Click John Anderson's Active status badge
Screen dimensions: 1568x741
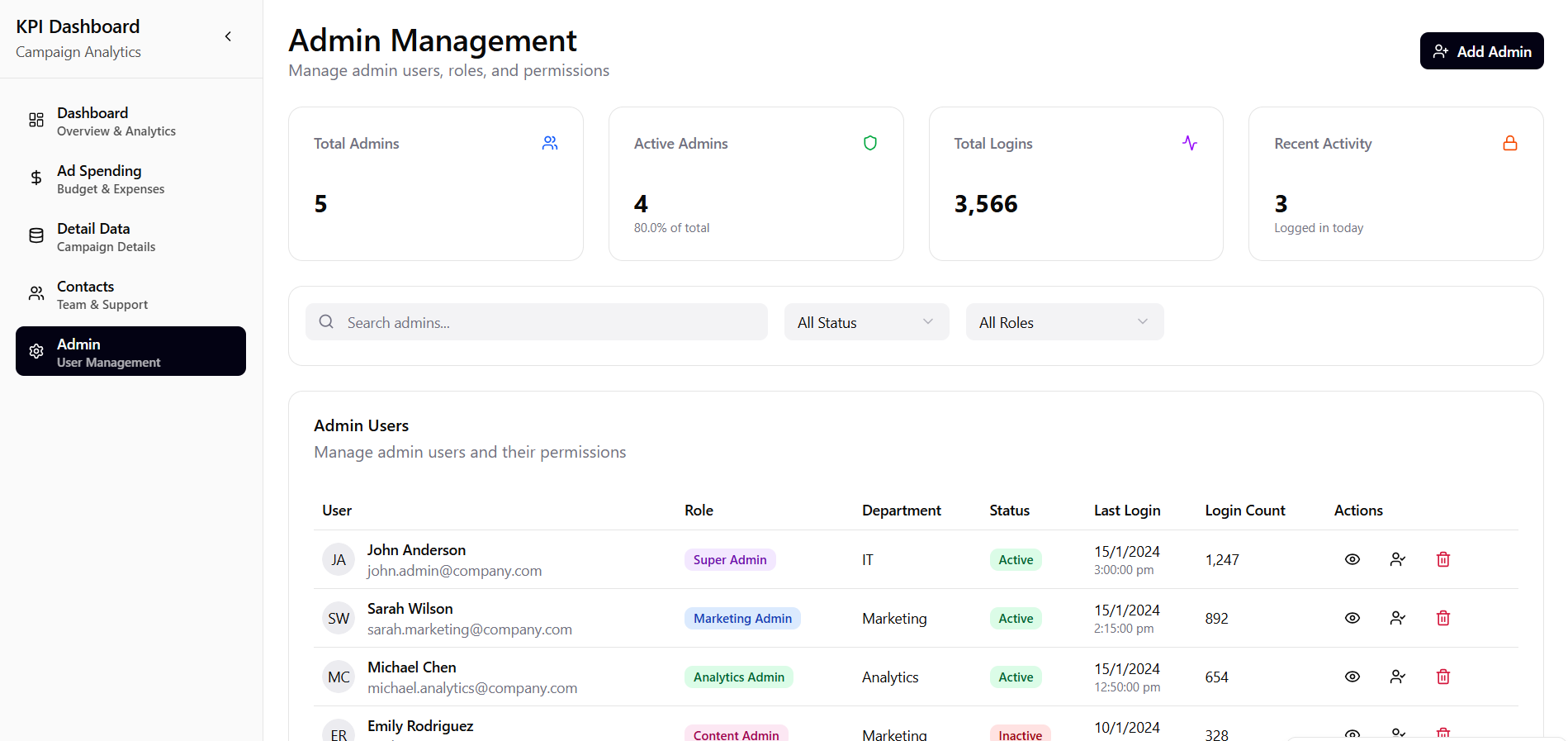[1016, 559]
